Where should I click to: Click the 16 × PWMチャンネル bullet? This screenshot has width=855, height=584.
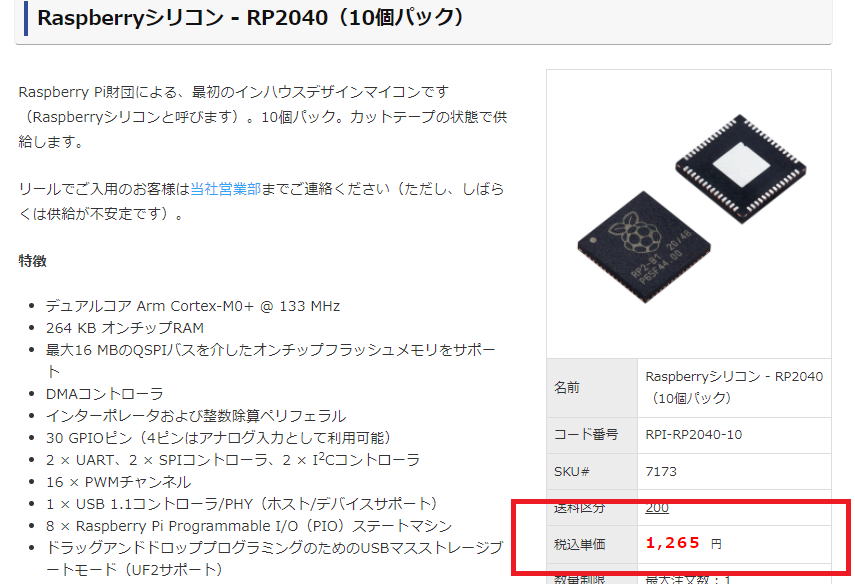(118, 482)
